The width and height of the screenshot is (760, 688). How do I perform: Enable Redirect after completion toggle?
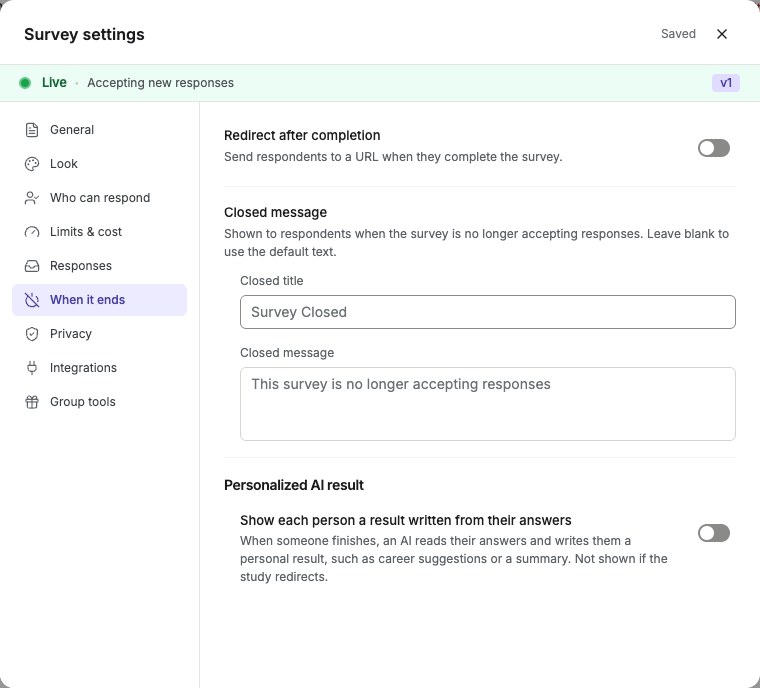[x=713, y=148]
